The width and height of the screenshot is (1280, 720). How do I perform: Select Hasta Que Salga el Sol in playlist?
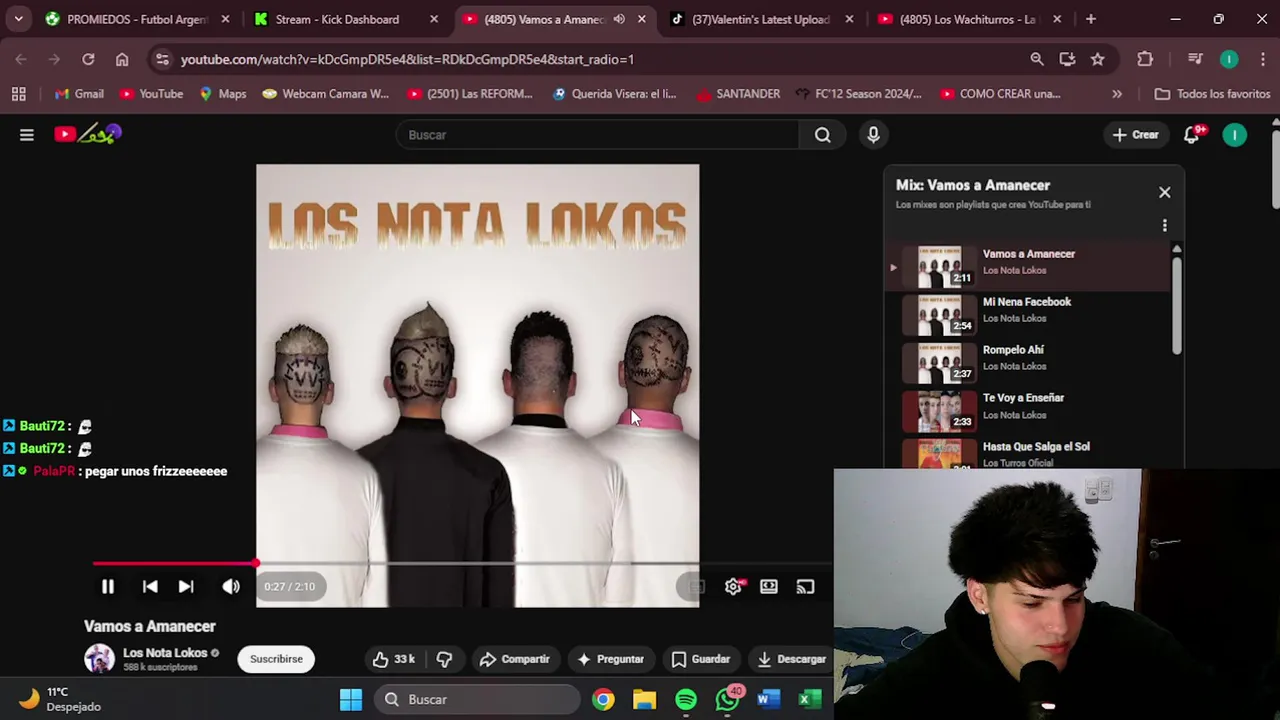[x=1026, y=452]
